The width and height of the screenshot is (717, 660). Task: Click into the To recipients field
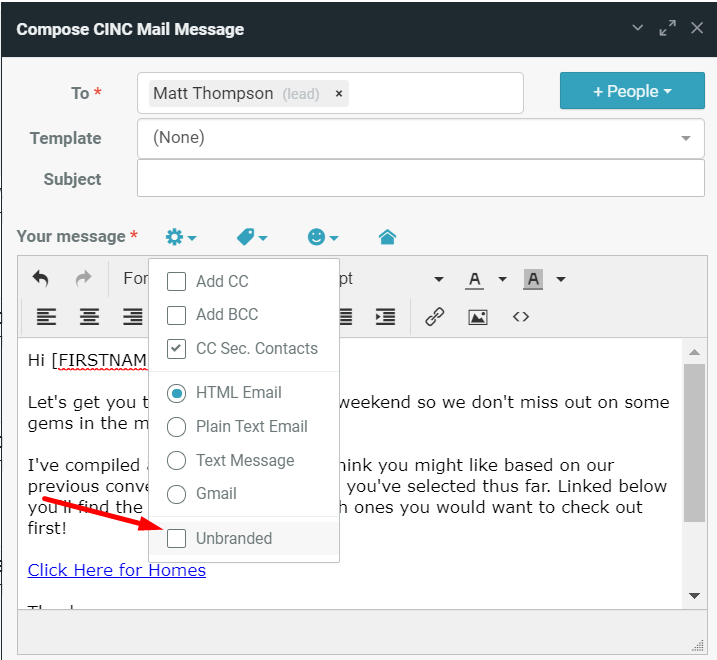click(x=330, y=93)
